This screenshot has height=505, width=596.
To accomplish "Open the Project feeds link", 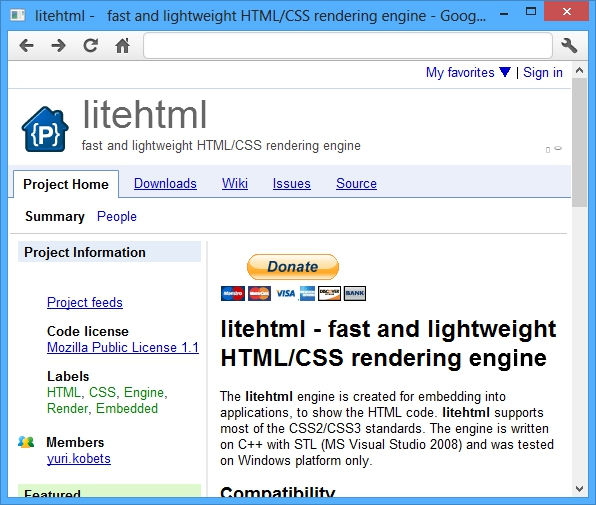I will tap(85, 302).
